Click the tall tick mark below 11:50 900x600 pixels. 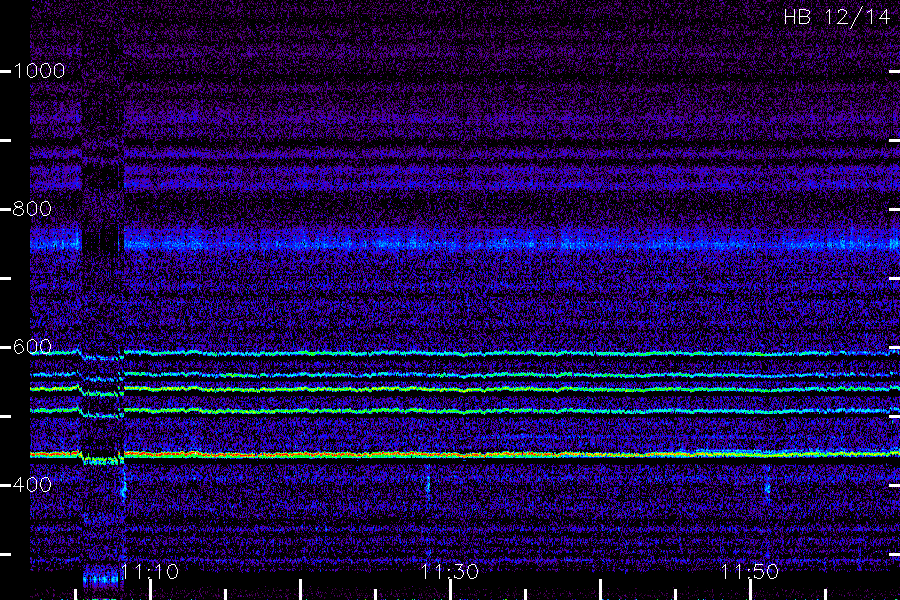750,590
